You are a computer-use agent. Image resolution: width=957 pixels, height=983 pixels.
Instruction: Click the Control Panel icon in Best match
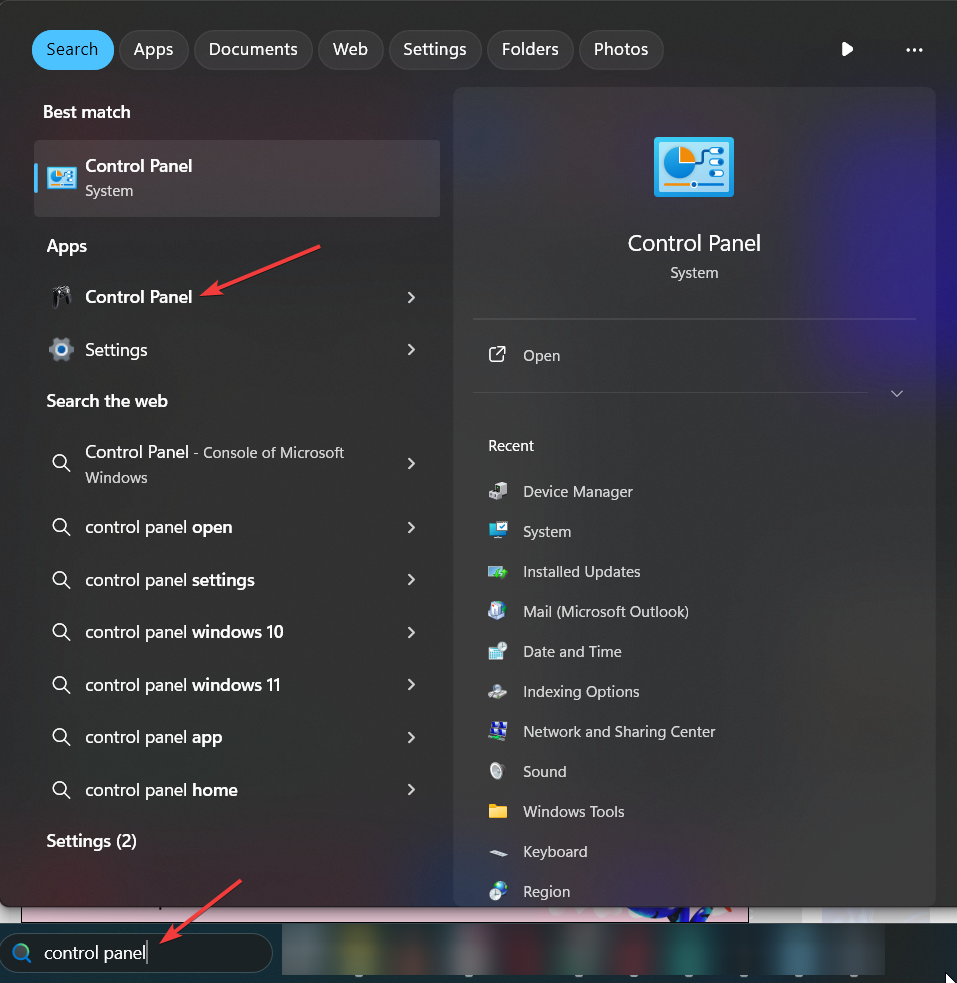click(x=61, y=178)
